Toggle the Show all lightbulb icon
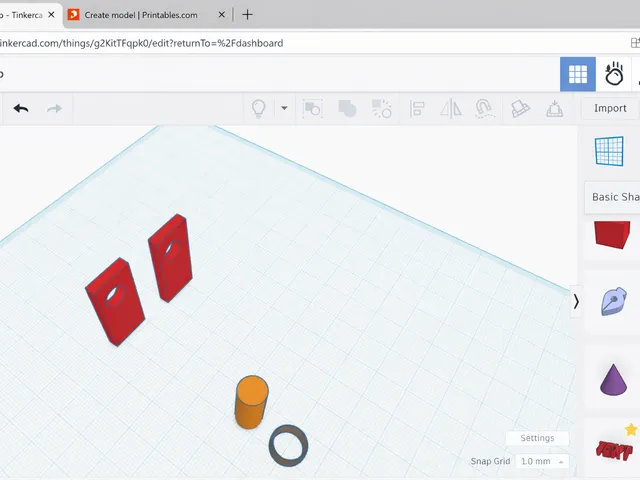This screenshot has width=640, height=480. tap(259, 109)
